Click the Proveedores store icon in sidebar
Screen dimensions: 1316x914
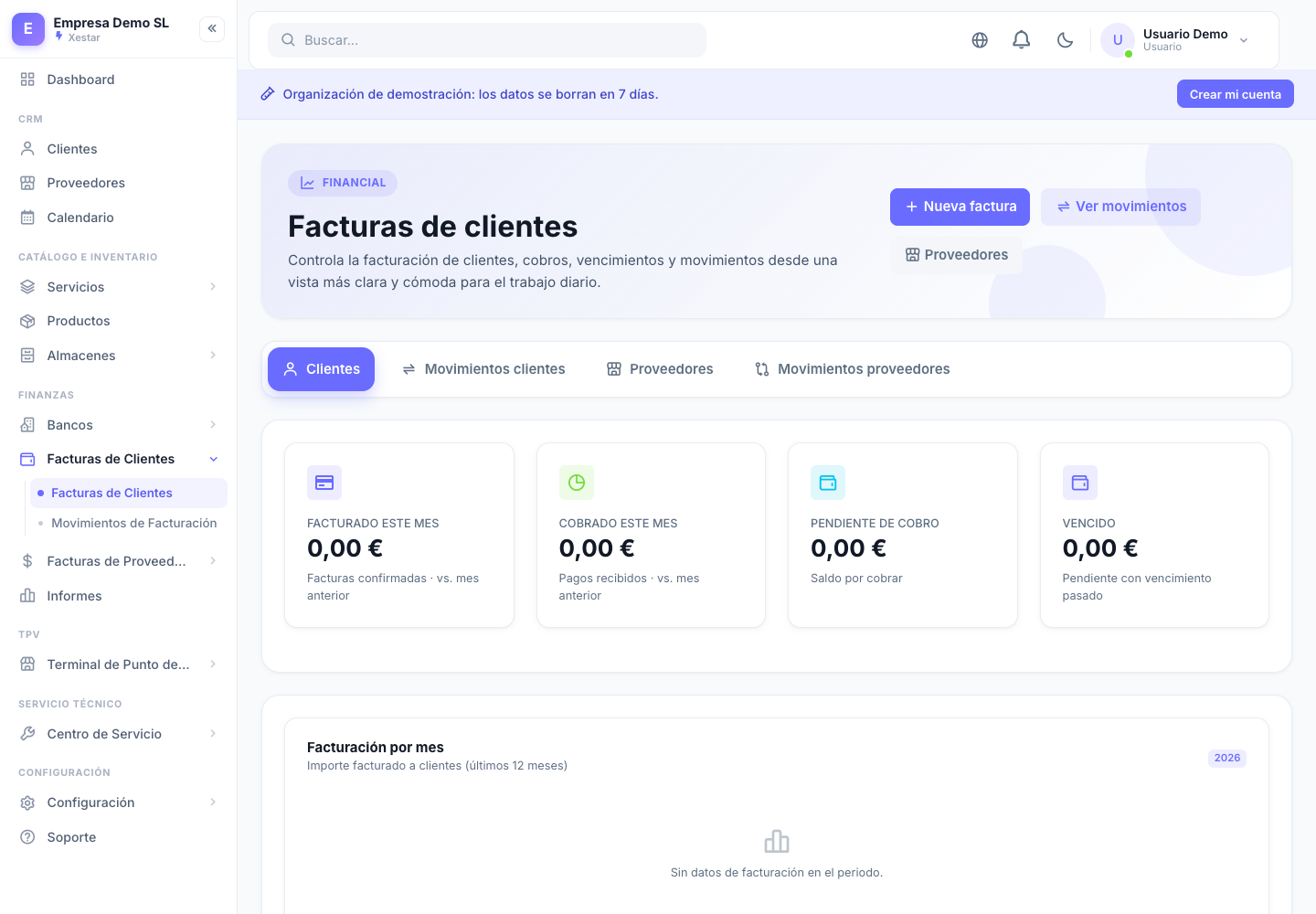(27, 183)
